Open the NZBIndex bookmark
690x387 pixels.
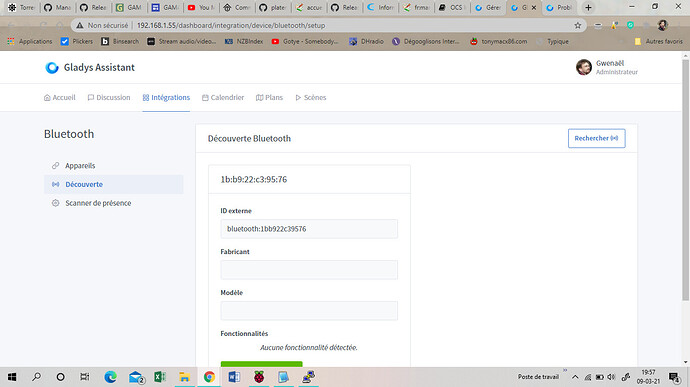tap(244, 41)
